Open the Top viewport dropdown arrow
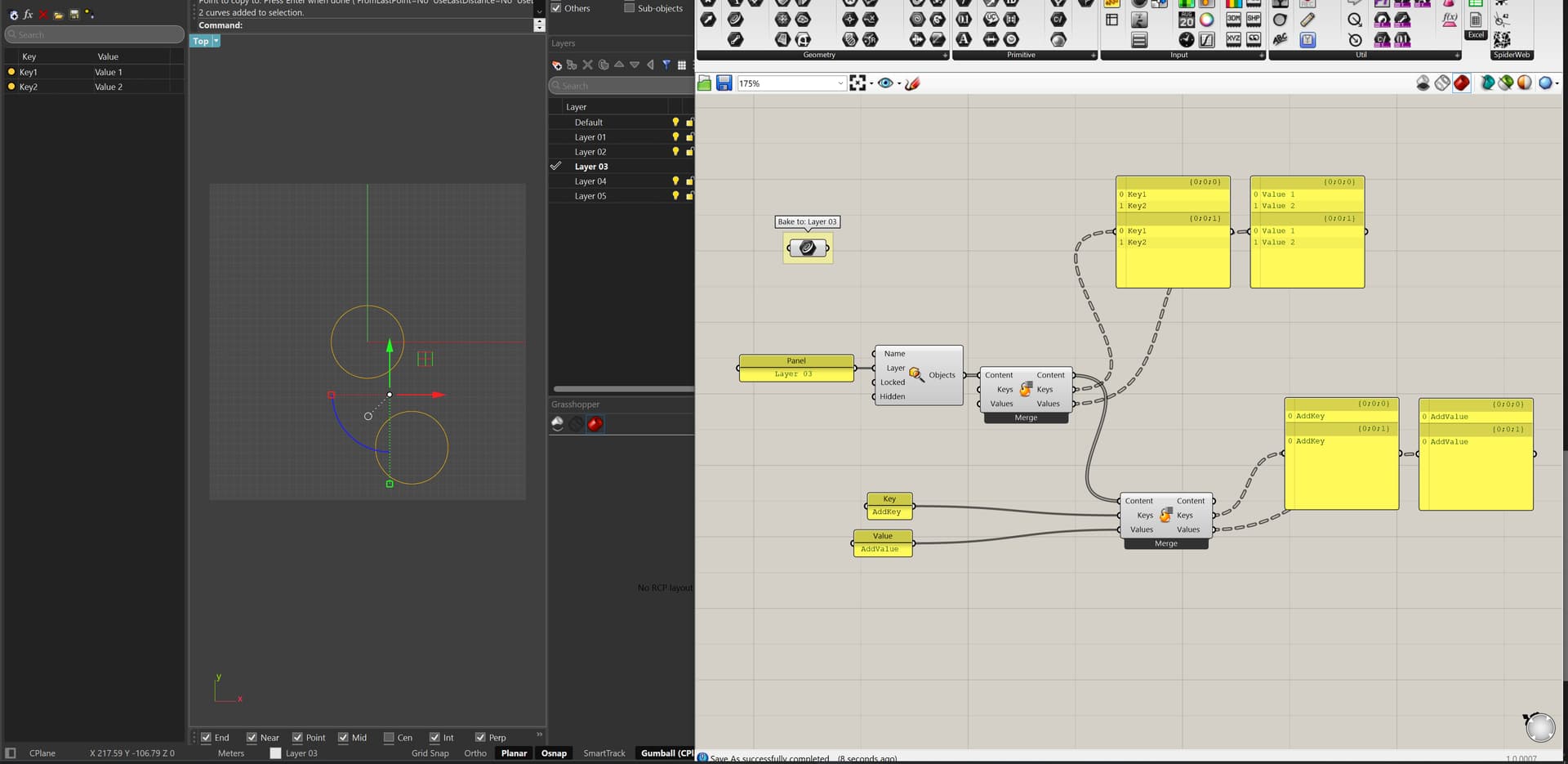 [x=216, y=41]
